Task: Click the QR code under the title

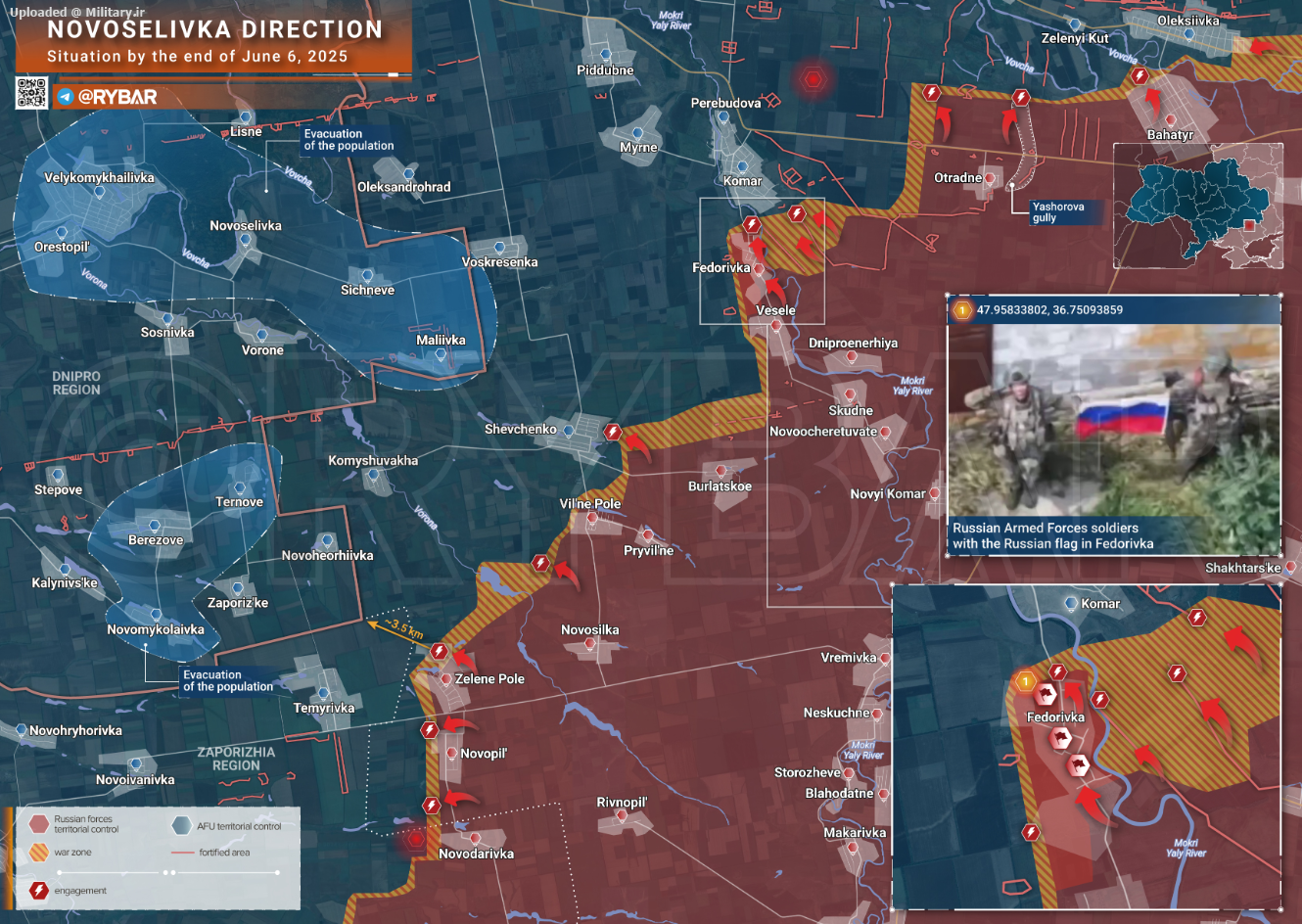Action: (31, 93)
